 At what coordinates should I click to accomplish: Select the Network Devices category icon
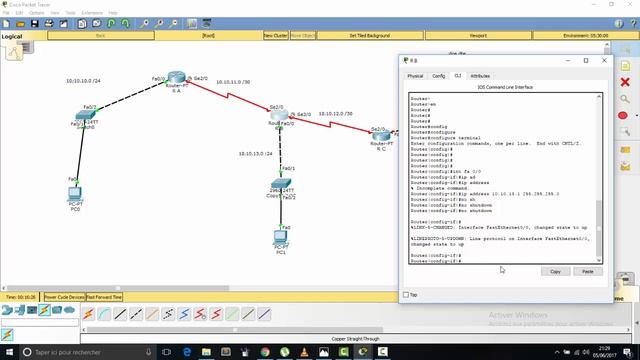tap(7, 310)
